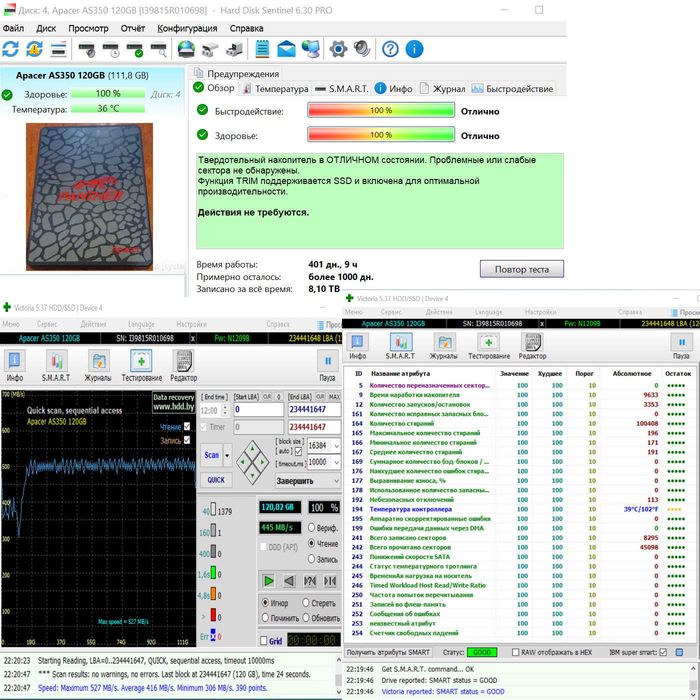
Task: Switch to the Журнал tab in Sentinel
Action: 443,89
